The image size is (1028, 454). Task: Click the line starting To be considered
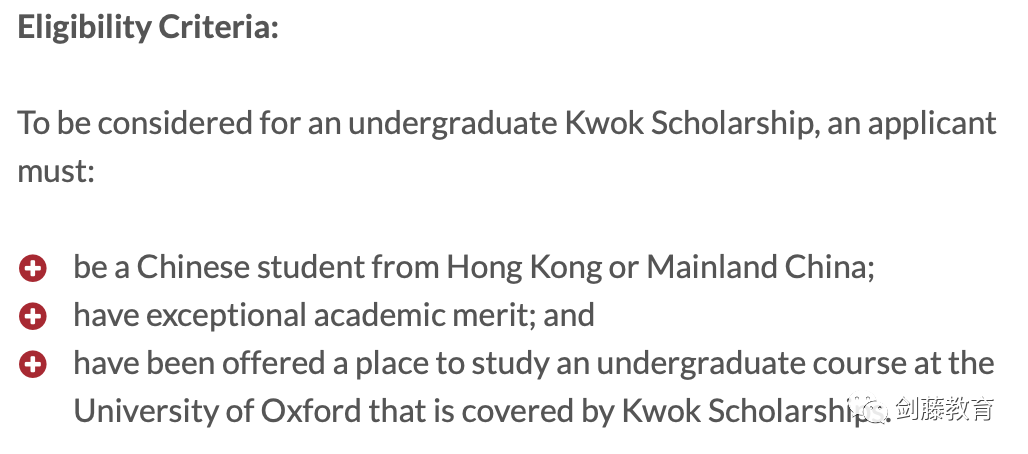click(507, 124)
